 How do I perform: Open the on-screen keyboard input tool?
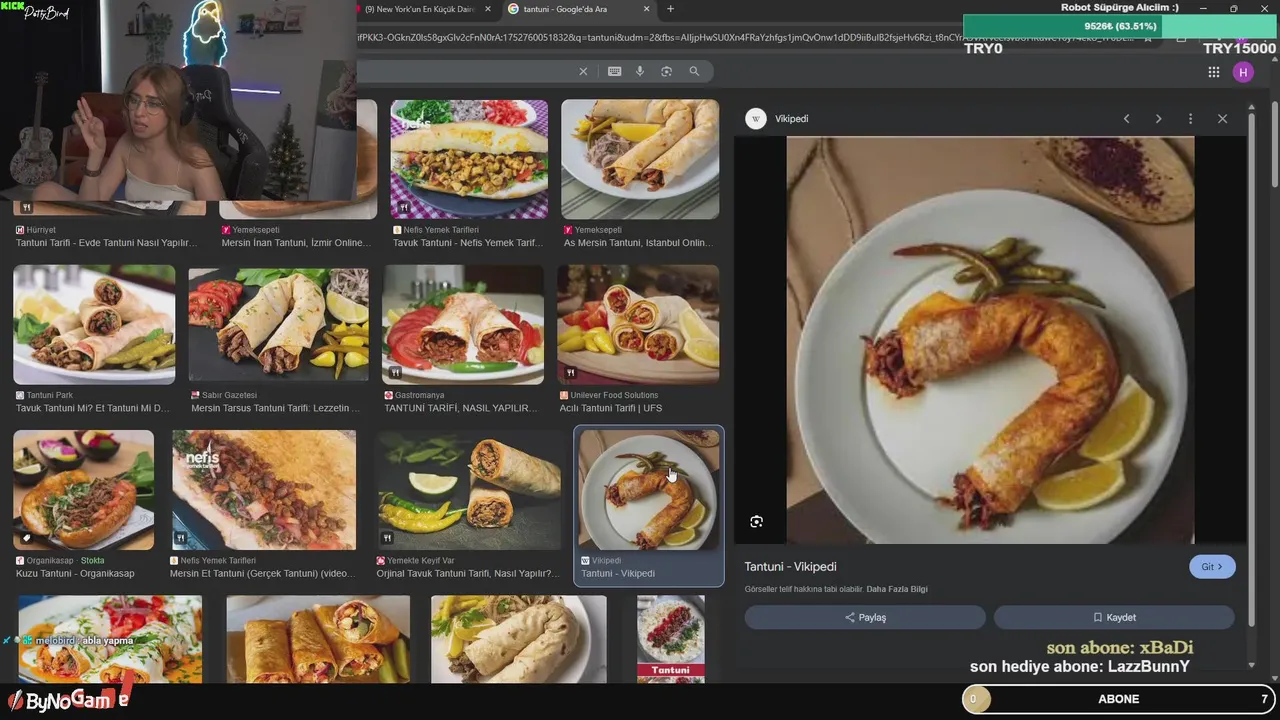614,71
